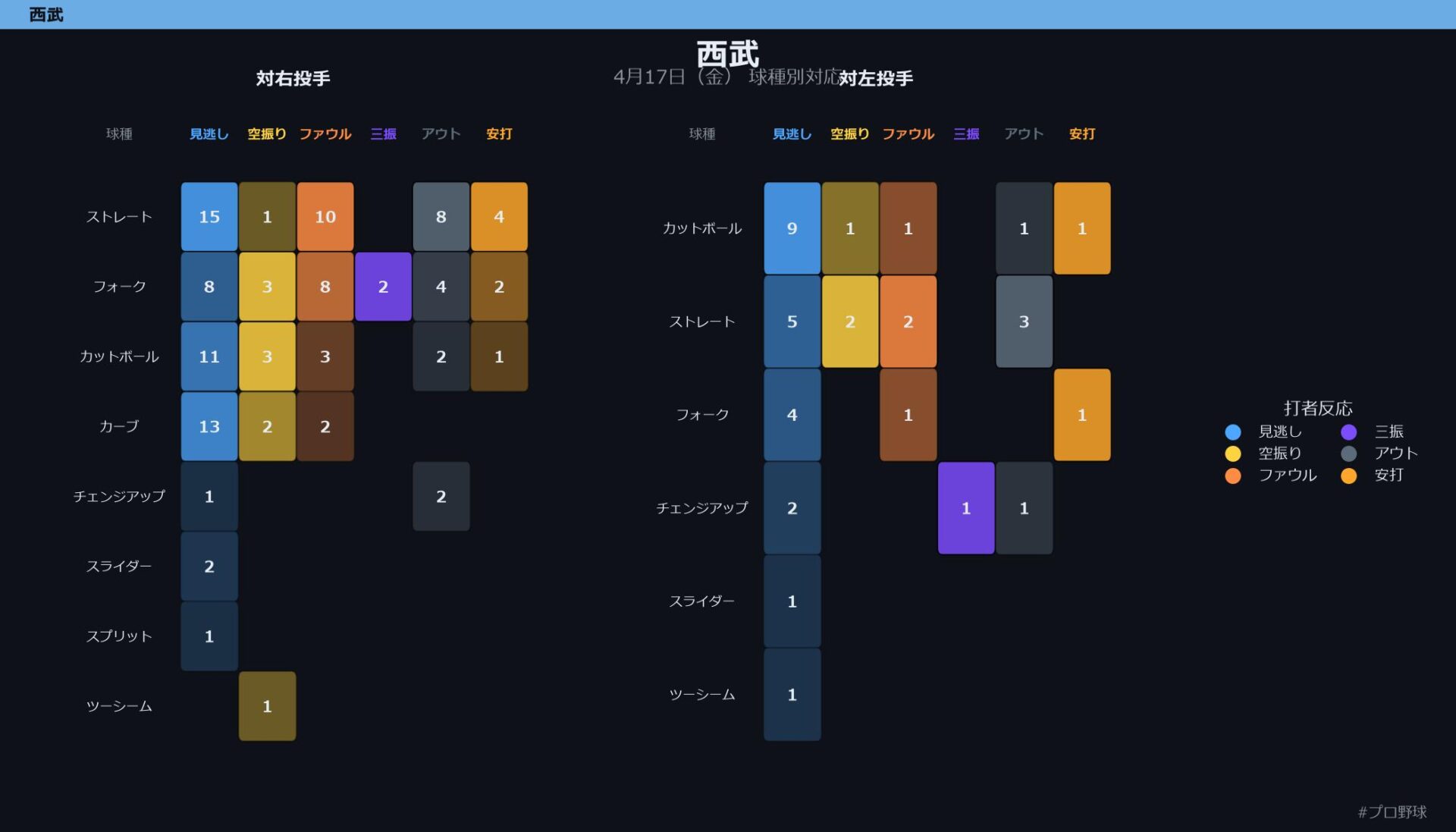Click ツーシーム 見逃し cell showing 1 (対左投手)
The image size is (1456, 832).
coord(792,695)
